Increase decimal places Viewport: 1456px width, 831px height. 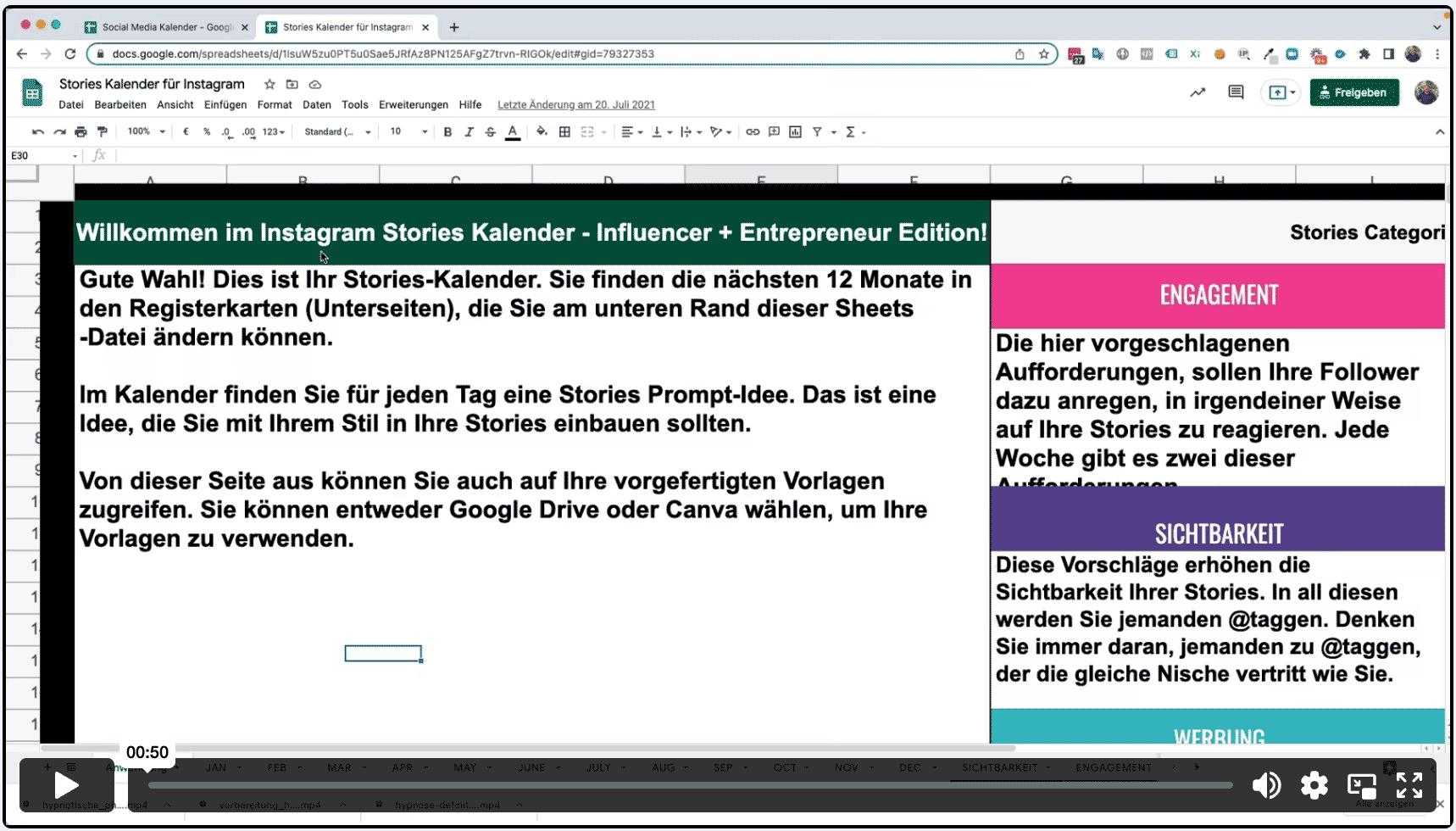point(248,132)
